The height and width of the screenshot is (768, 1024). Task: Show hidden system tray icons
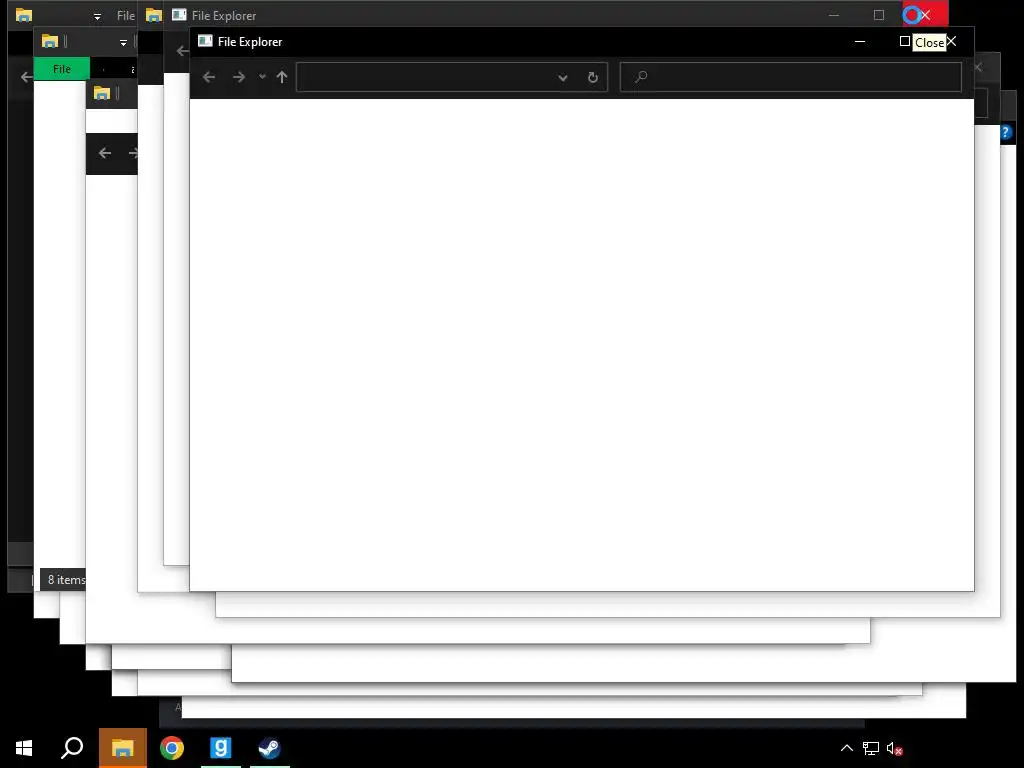pos(846,748)
